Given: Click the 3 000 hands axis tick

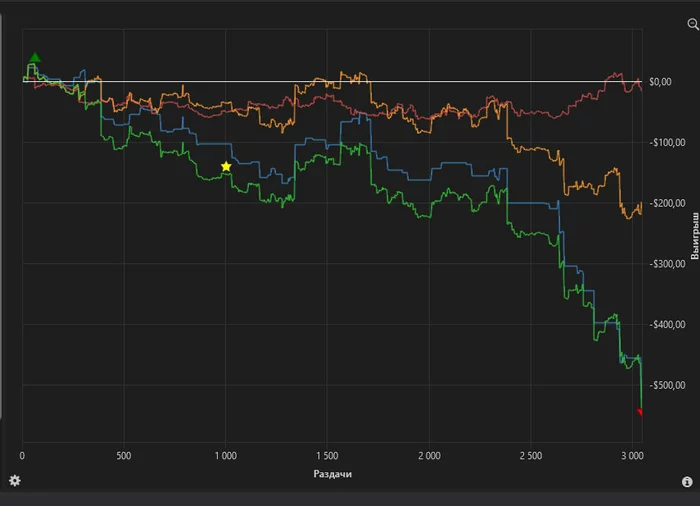Looking at the screenshot, I should (x=631, y=456).
